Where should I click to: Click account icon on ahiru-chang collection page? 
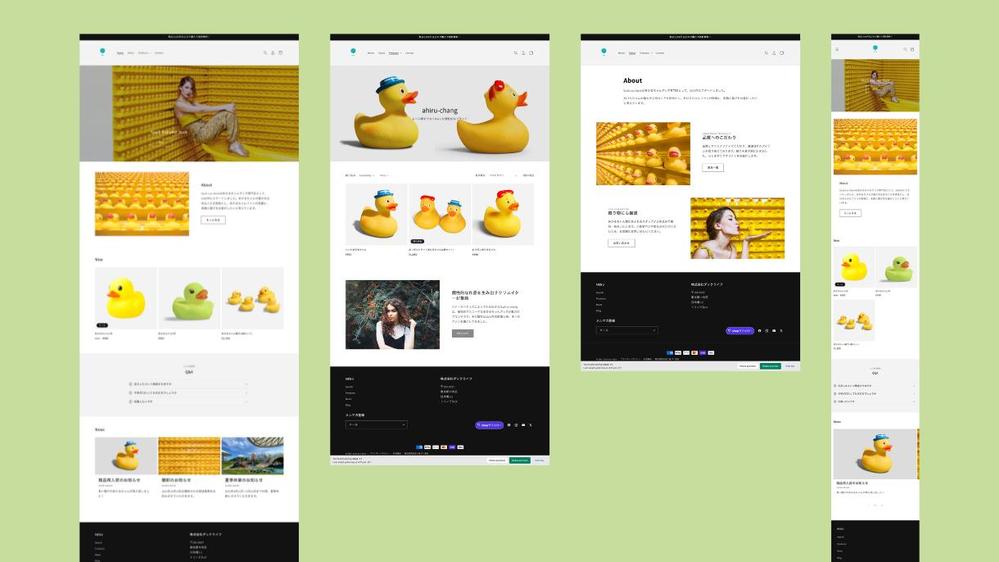click(524, 53)
